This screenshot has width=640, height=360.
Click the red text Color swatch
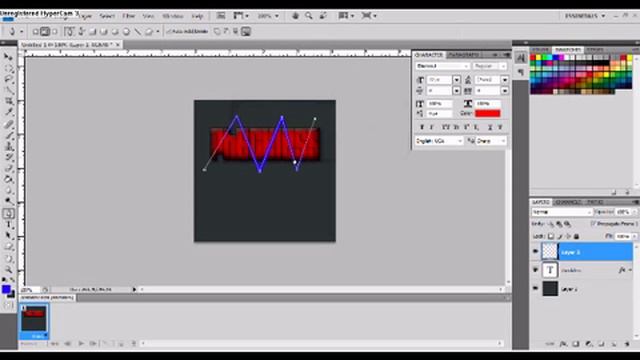tap(487, 113)
